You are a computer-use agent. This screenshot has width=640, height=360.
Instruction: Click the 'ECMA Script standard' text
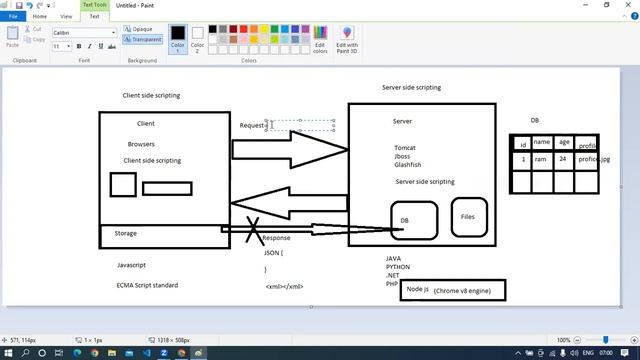147,285
